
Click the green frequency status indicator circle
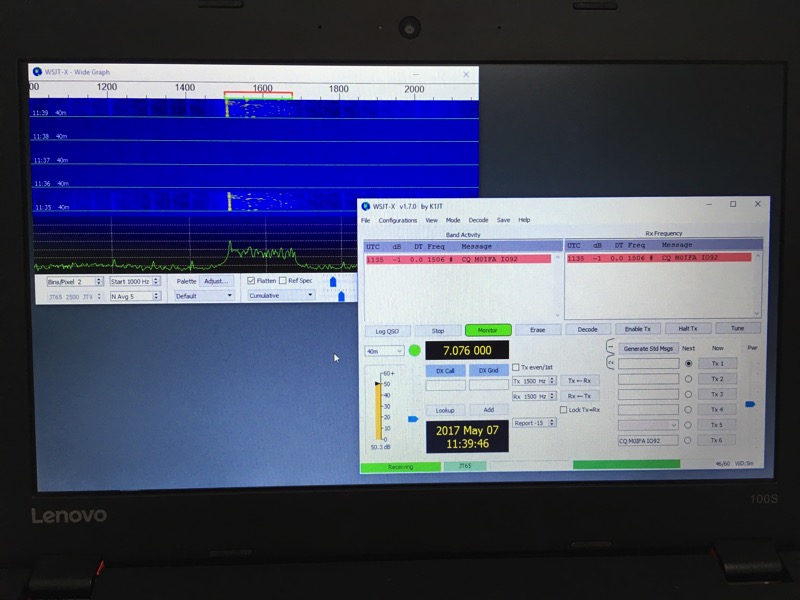(414, 351)
